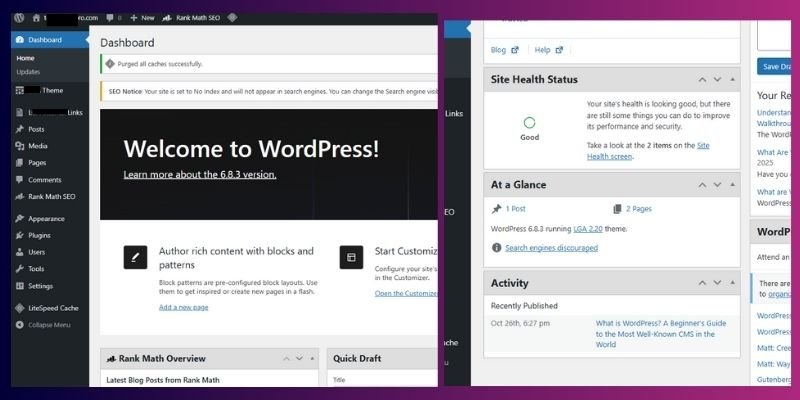The height and width of the screenshot is (400, 800).
Task: Click the Links sidebar item icon
Action: 20,112
